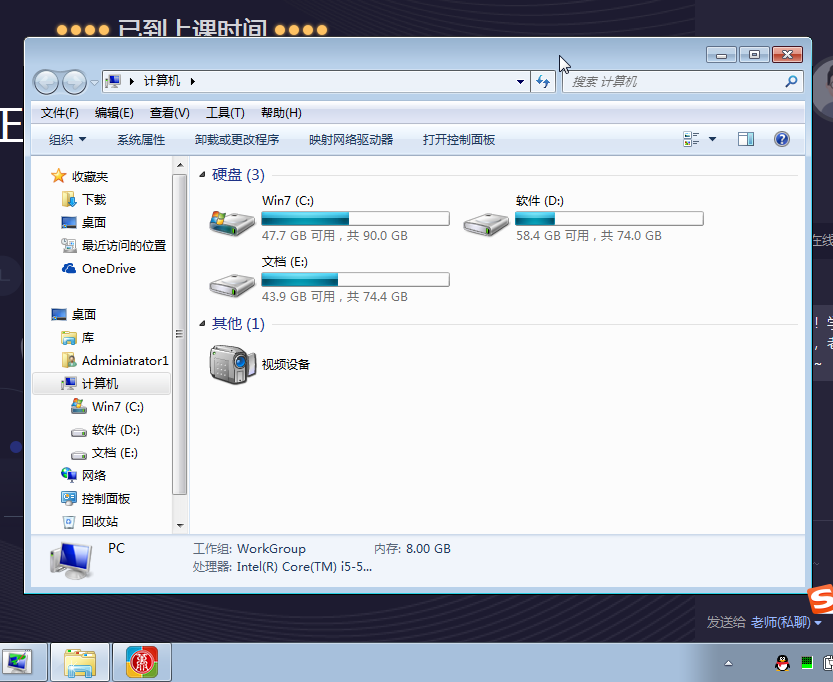Toggle the preview pane icon
Image resolution: width=833 pixels, height=682 pixels.
[x=746, y=139]
